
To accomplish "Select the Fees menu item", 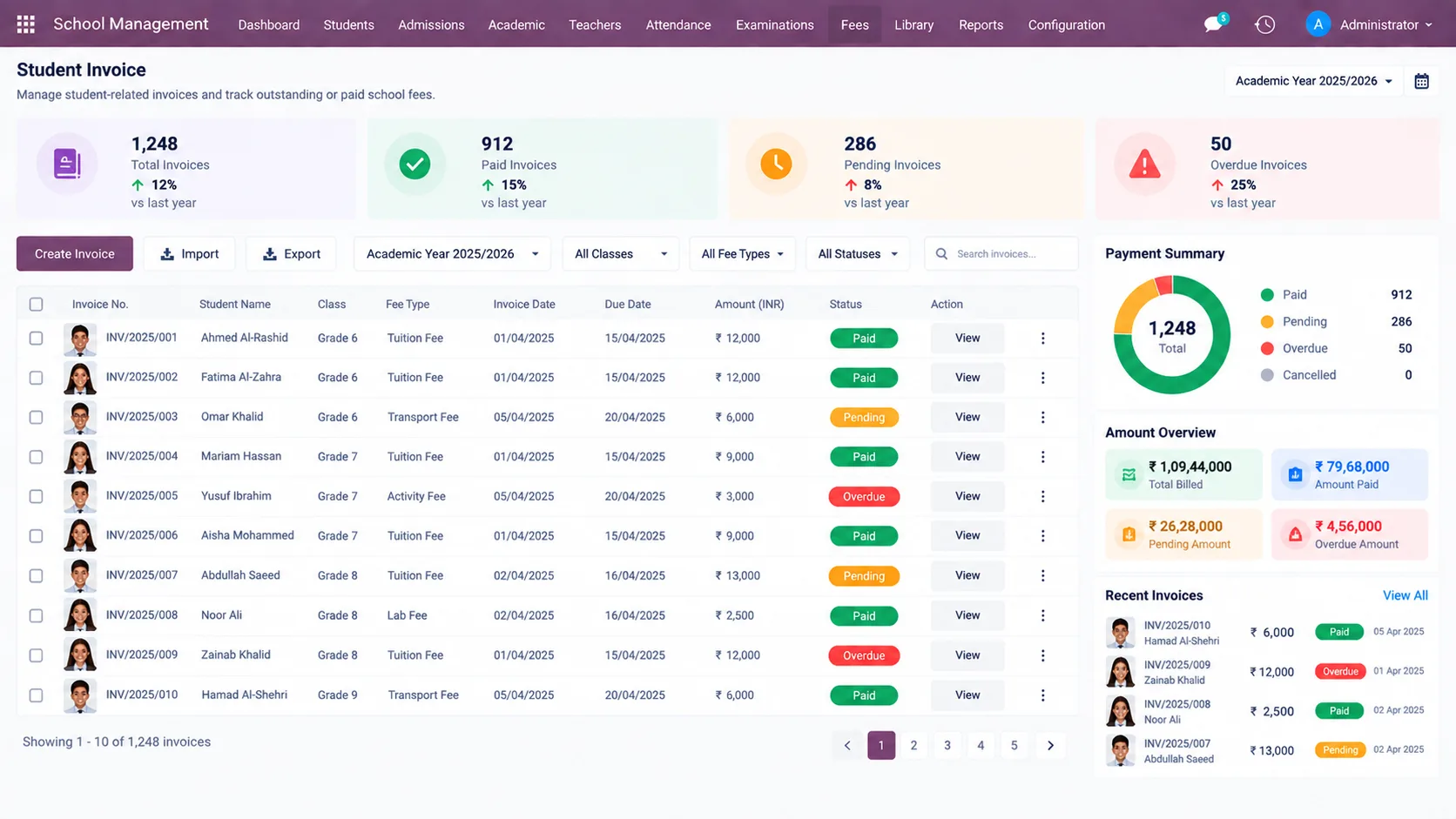I will pos(854,24).
